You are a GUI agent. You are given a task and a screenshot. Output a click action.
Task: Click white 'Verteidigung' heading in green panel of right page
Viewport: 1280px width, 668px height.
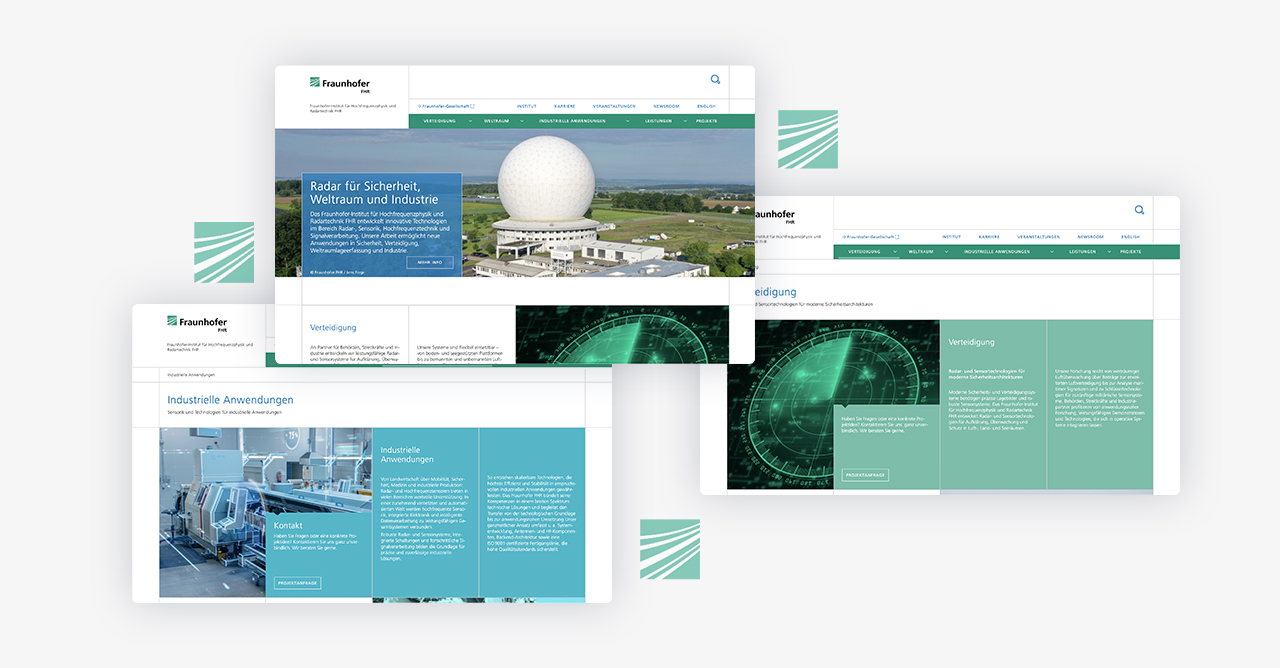click(x=972, y=342)
